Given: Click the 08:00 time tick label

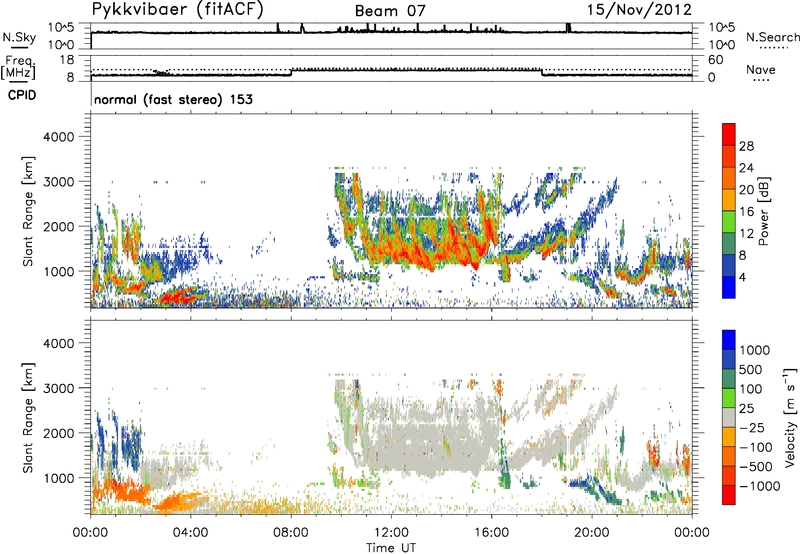Looking at the screenshot, I should click(291, 533).
